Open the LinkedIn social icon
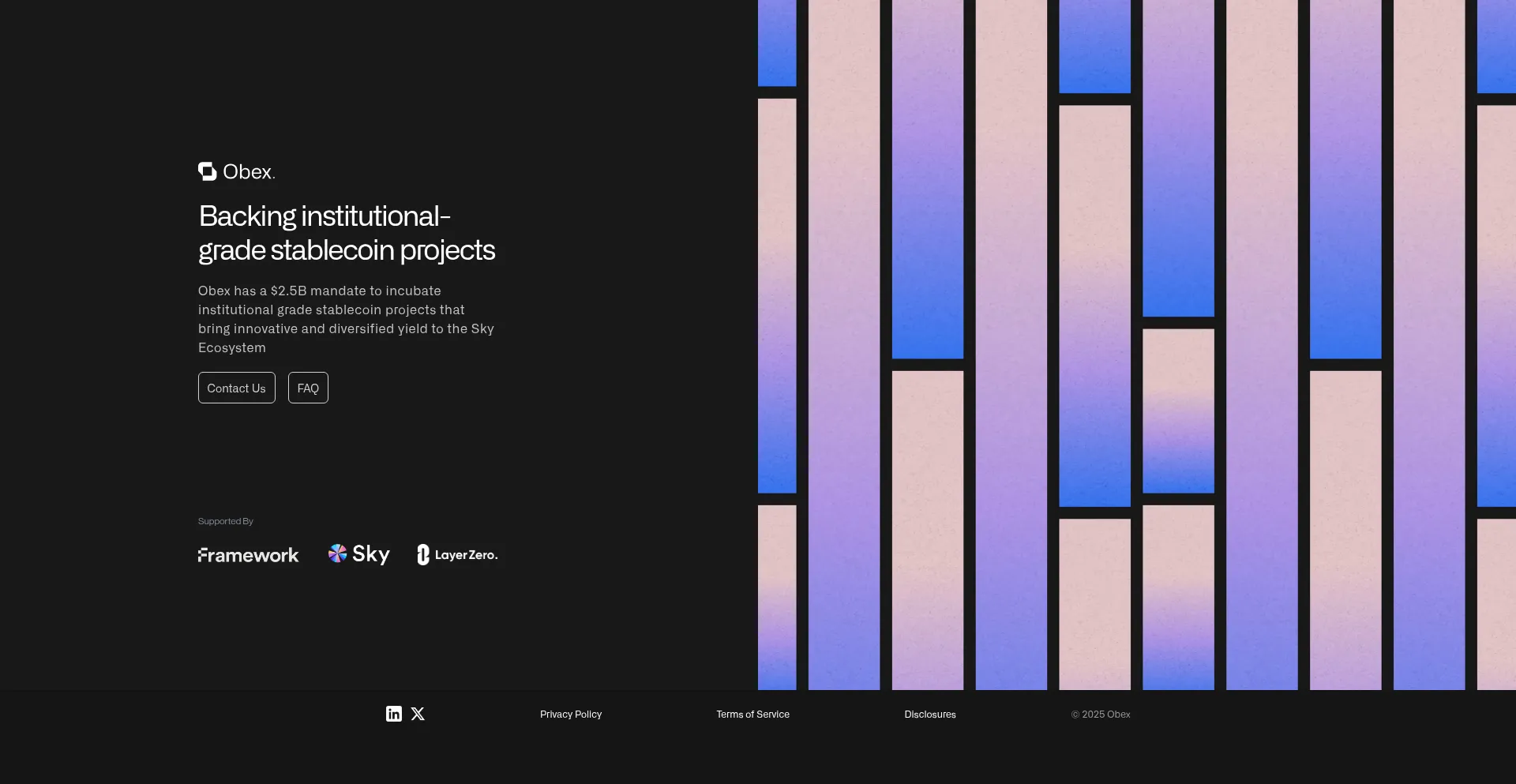This screenshot has width=1516, height=784. (393, 714)
